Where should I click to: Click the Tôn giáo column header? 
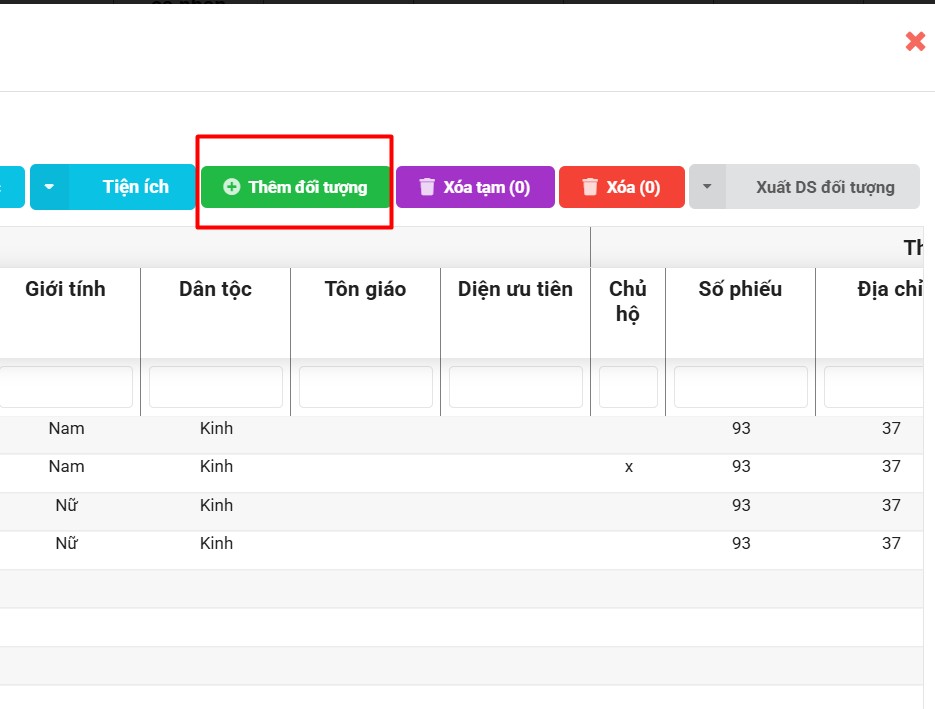[x=365, y=289]
